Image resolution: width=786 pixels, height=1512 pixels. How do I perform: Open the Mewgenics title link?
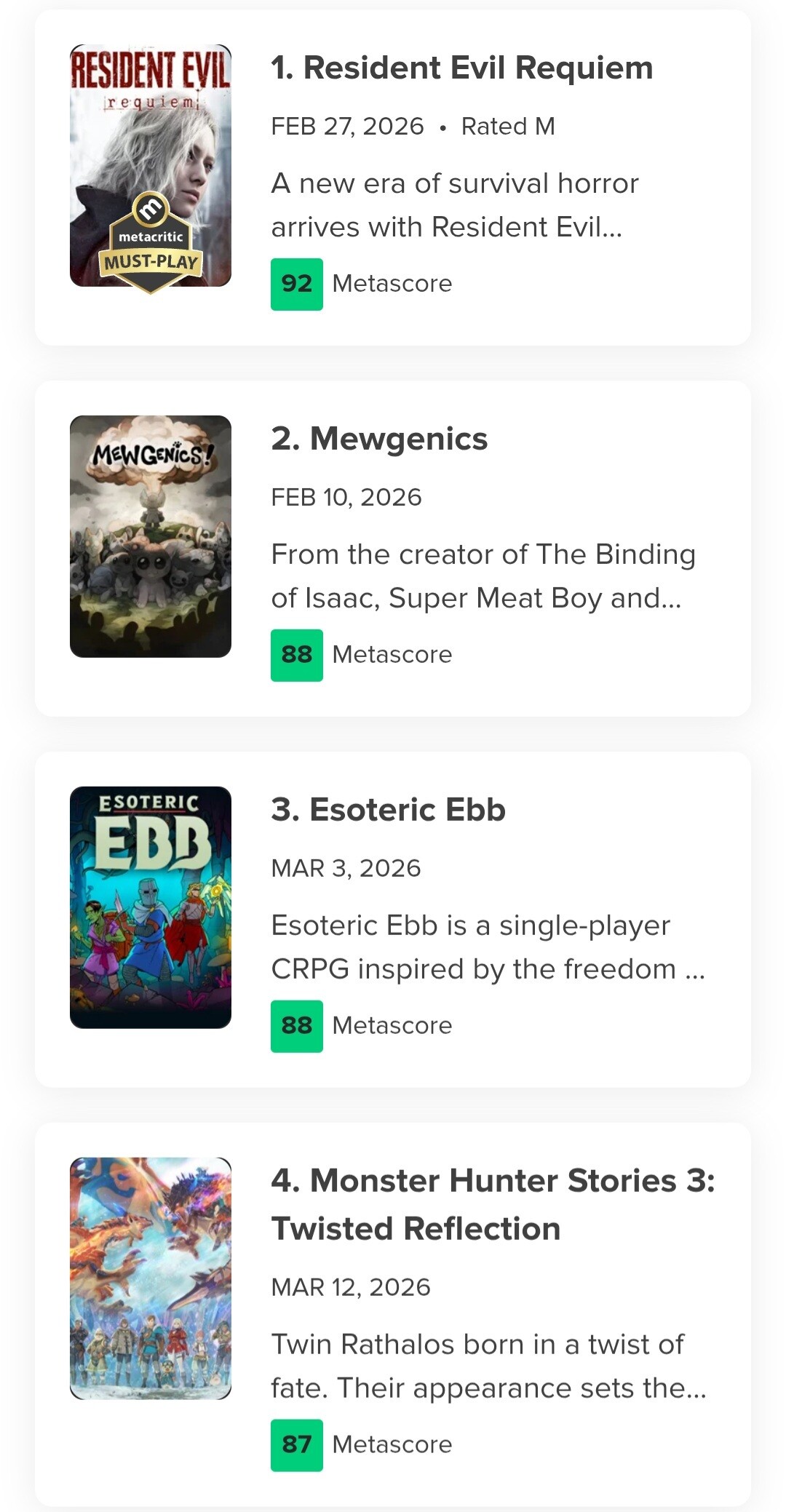click(379, 439)
